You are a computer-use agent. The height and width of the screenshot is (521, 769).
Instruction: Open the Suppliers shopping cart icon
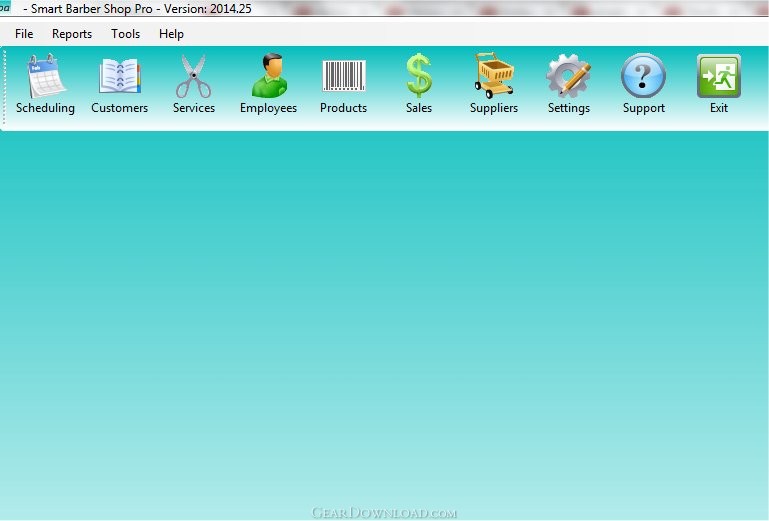coord(494,76)
